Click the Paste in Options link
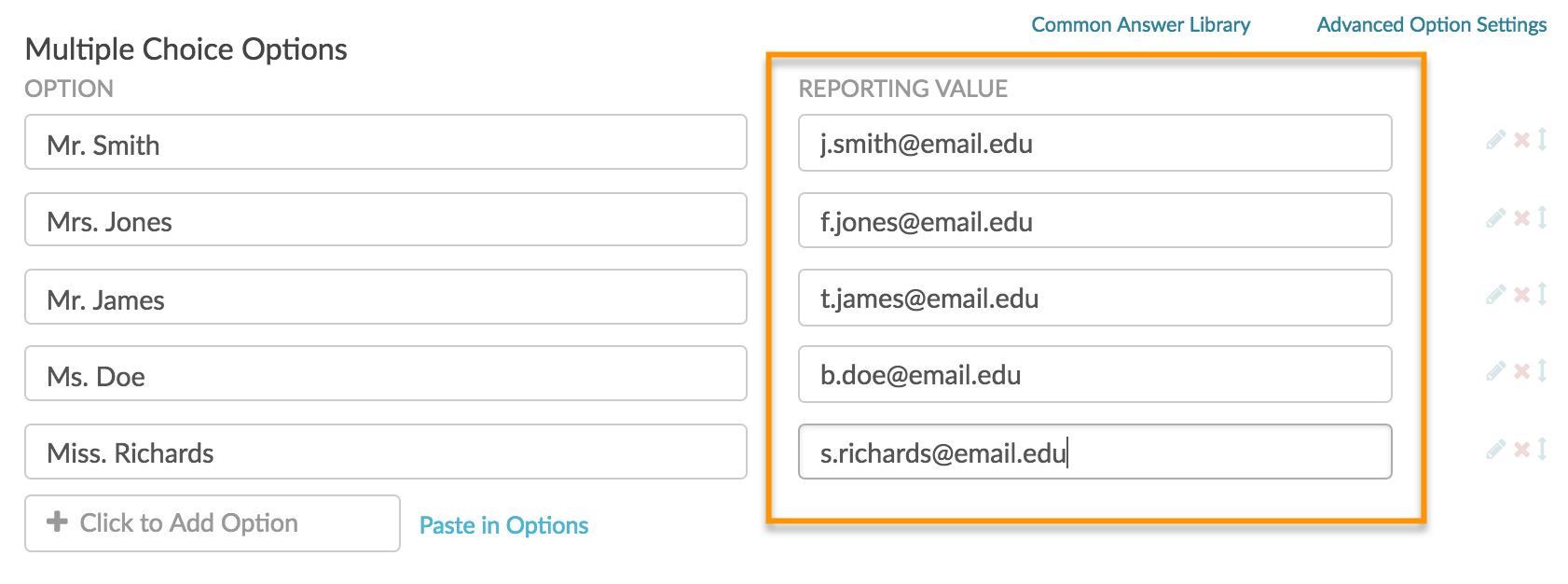 coord(503,525)
